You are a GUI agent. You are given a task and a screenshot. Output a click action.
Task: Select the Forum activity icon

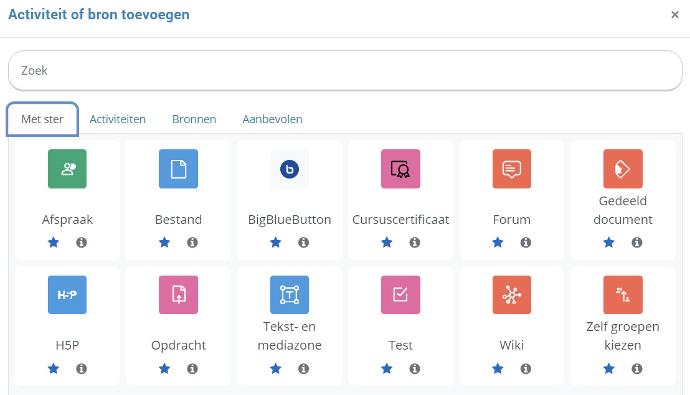click(512, 169)
